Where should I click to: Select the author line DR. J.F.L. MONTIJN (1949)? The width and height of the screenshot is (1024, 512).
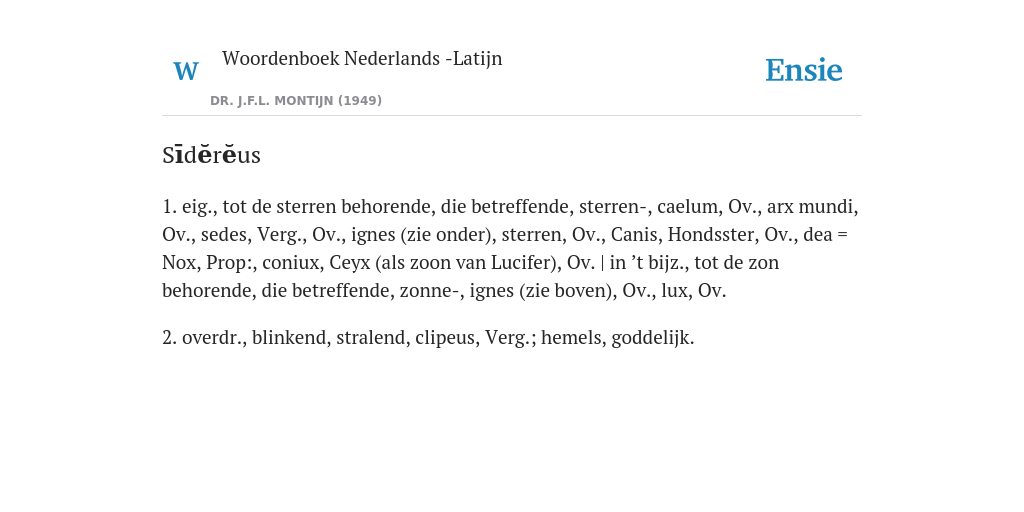[x=296, y=101]
